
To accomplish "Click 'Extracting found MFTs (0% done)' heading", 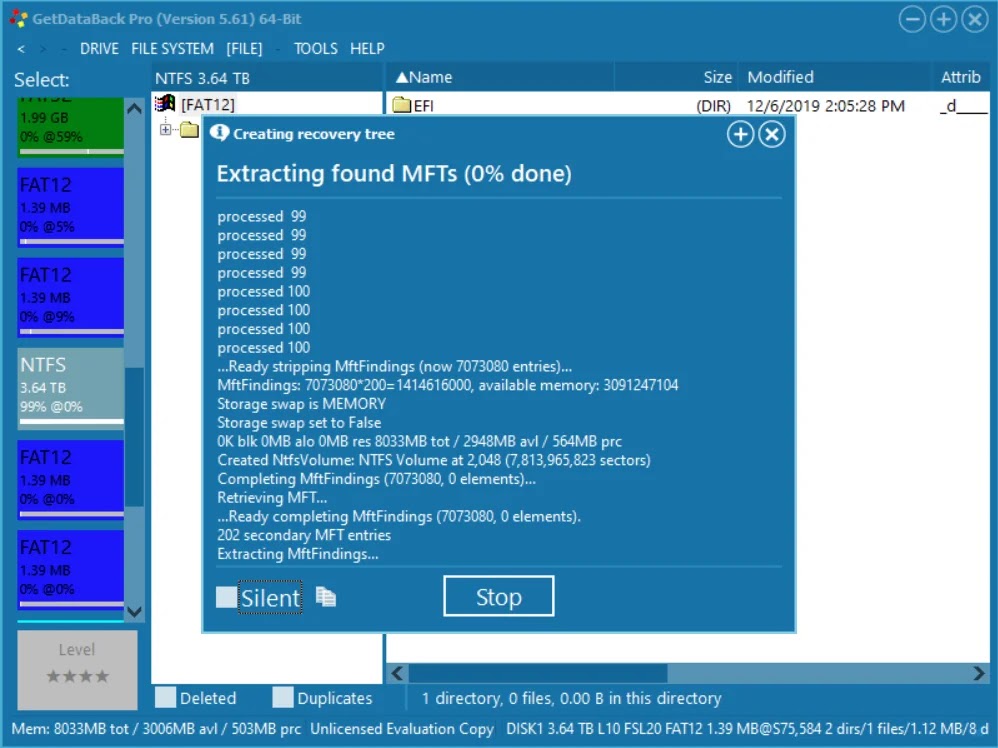I will (394, 174).
